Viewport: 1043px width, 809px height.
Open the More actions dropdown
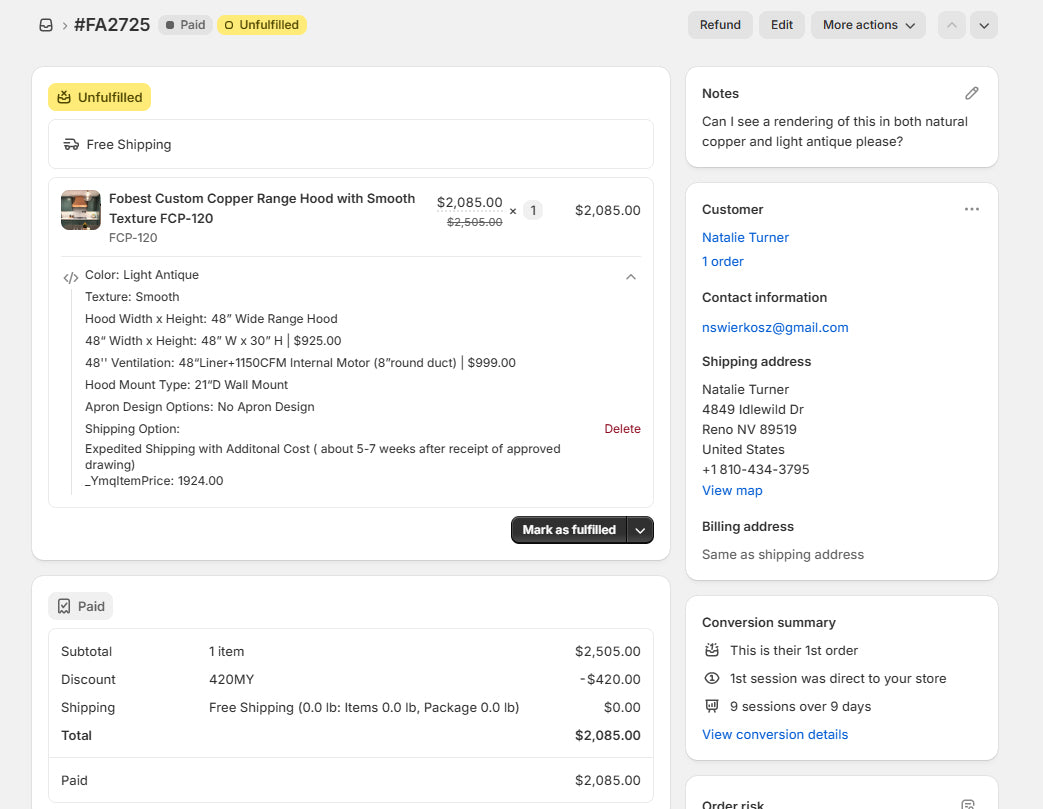(x=868, y=25)
